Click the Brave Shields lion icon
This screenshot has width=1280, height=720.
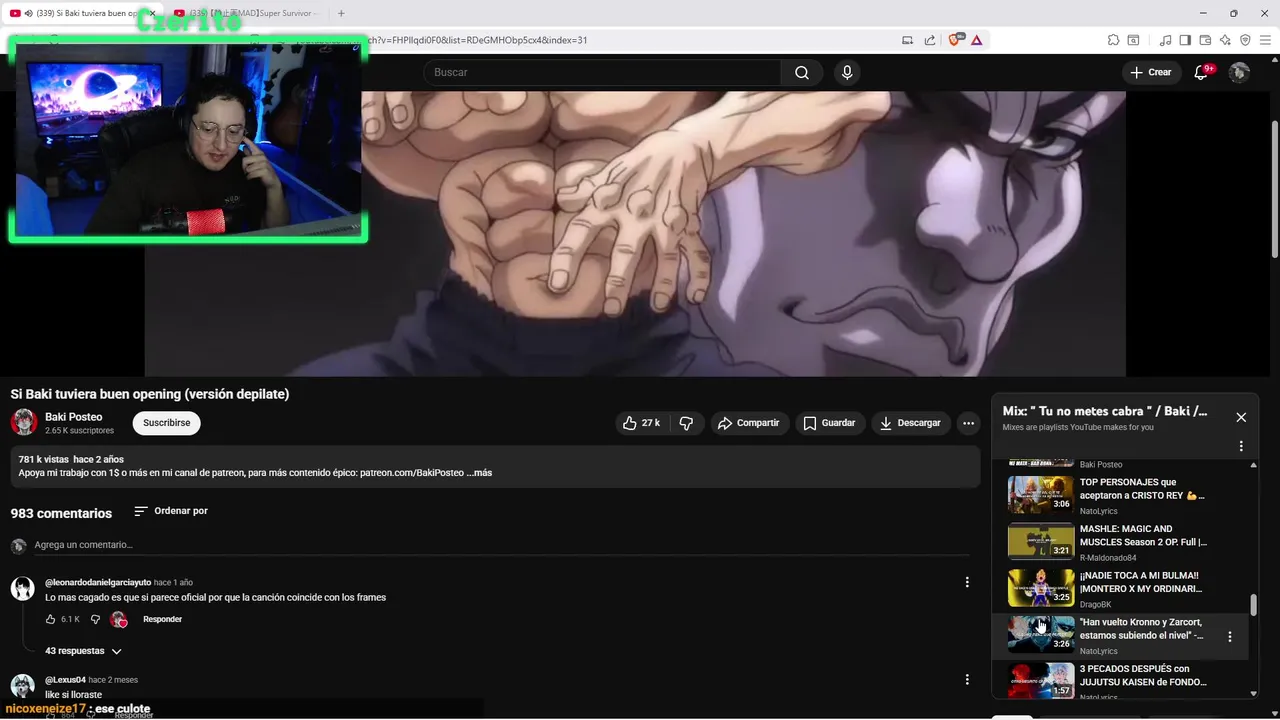955,40
